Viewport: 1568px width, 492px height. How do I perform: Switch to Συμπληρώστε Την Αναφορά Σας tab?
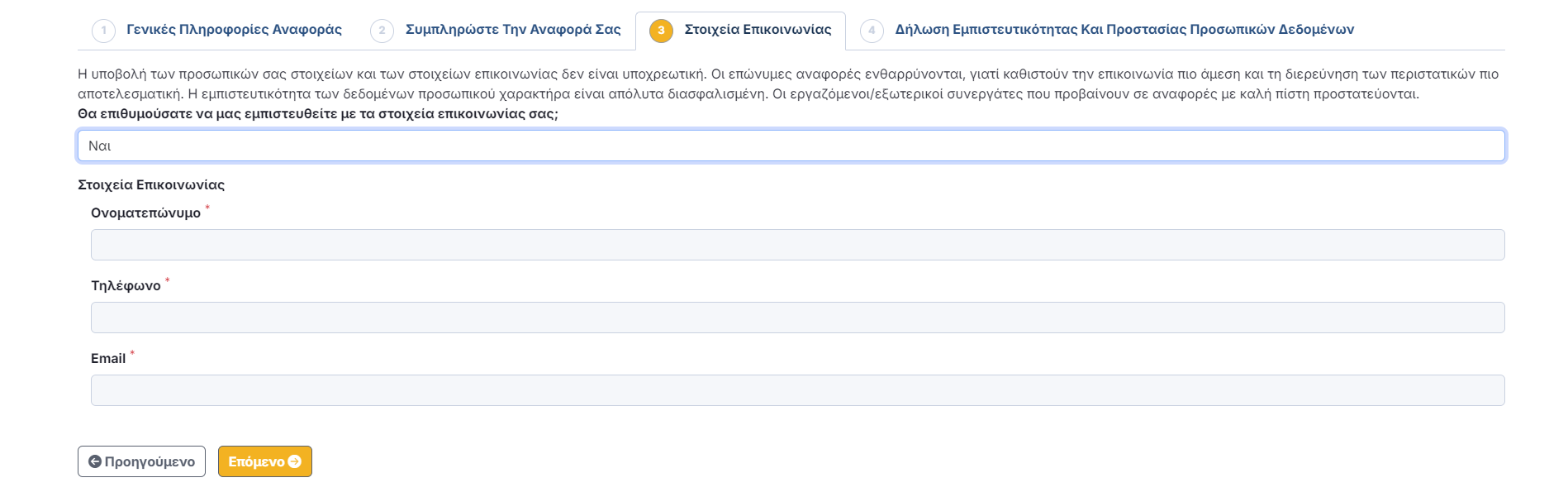click(513, 30)
